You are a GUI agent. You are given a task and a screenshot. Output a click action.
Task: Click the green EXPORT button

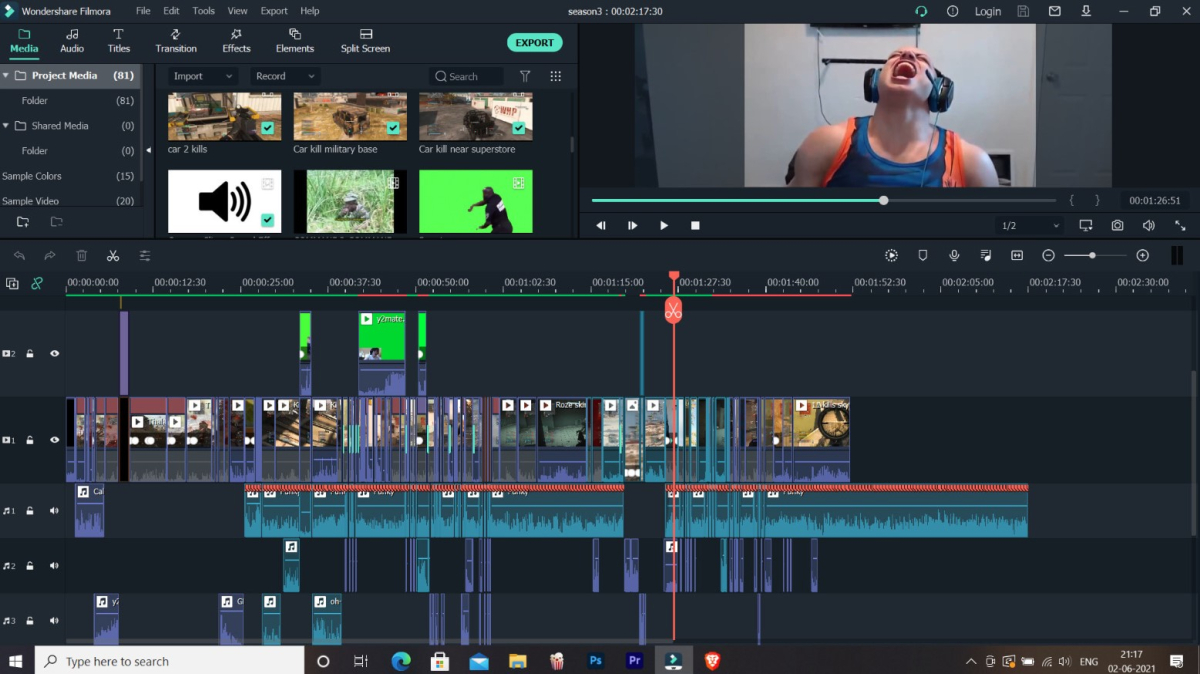(534, 43)
